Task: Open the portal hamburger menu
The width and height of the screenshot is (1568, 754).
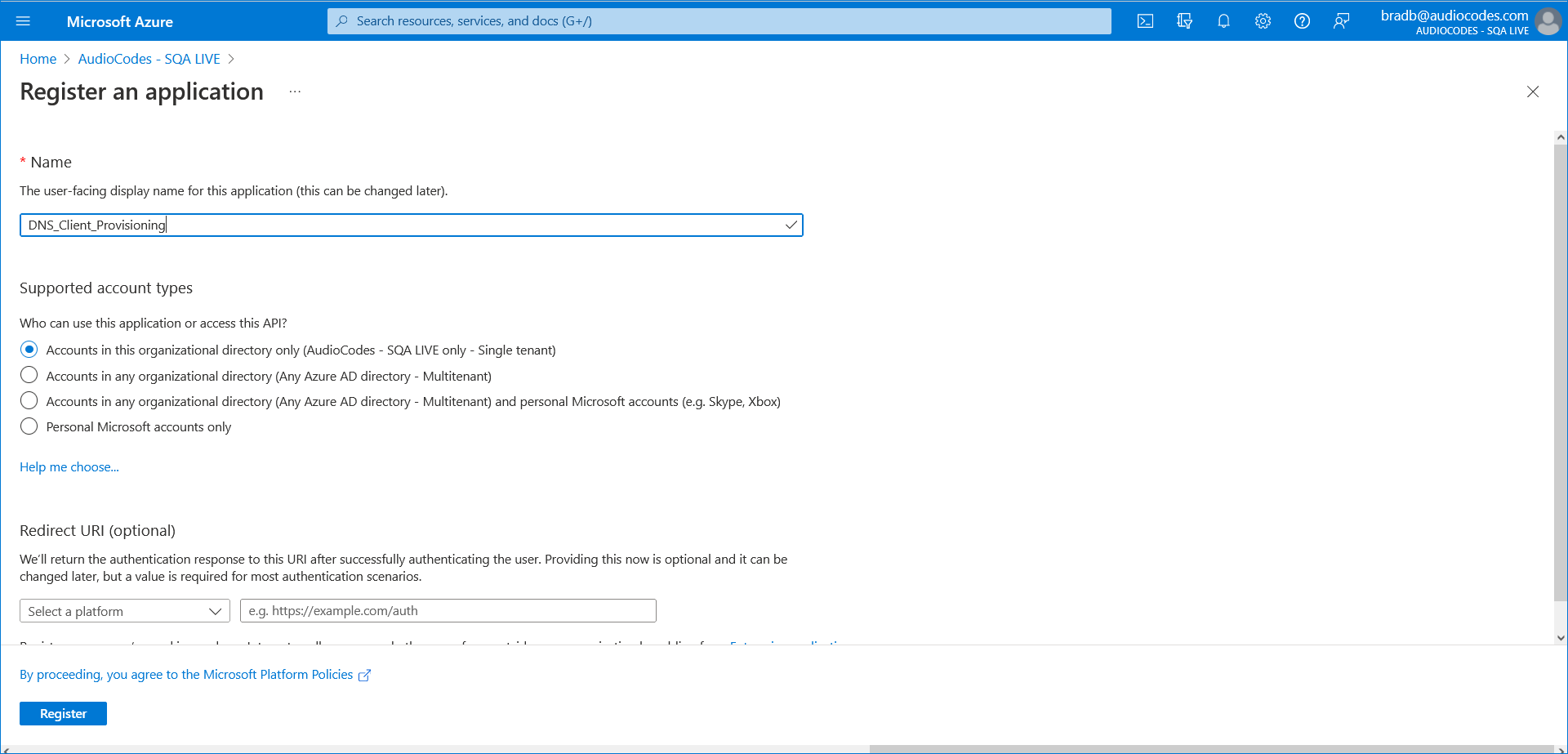Action: (x=24, y=20)
